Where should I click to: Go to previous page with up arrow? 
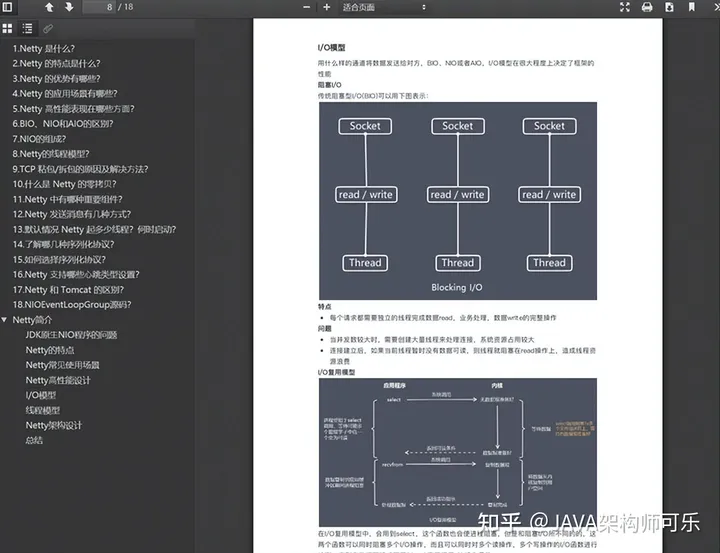click(49, 7)
